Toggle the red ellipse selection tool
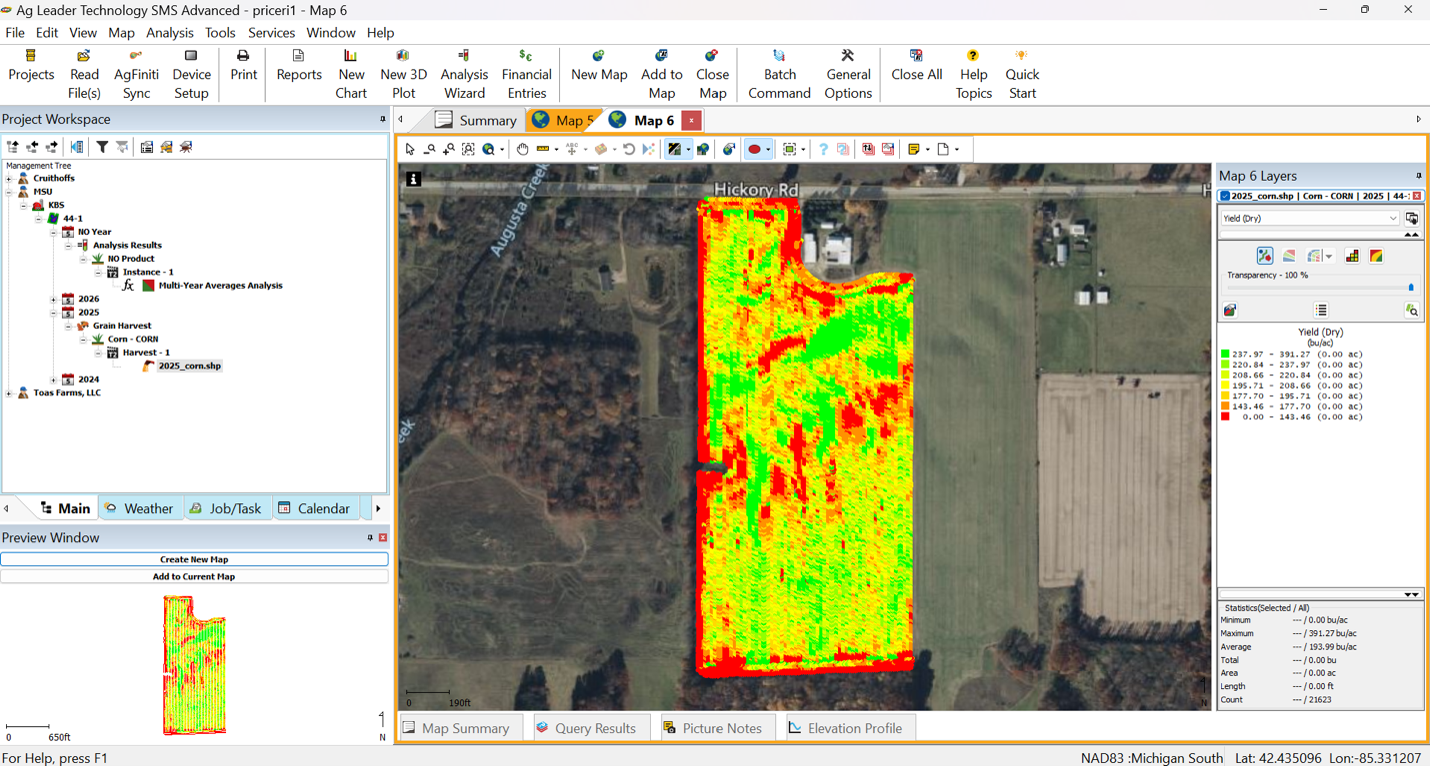 click(x=754, y=149)
